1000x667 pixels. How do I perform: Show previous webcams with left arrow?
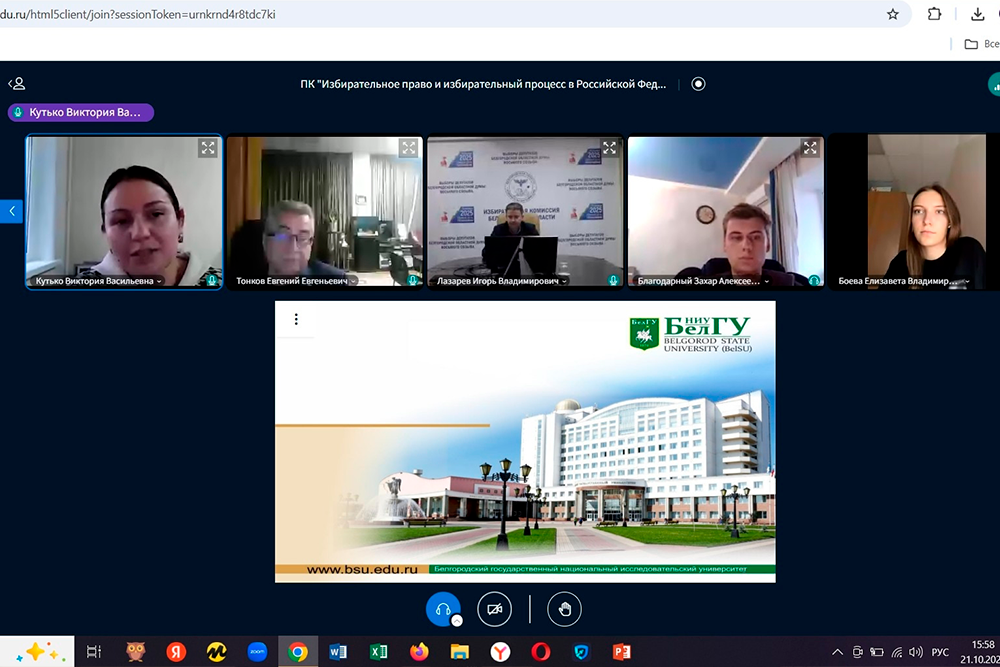click(11, 211)
